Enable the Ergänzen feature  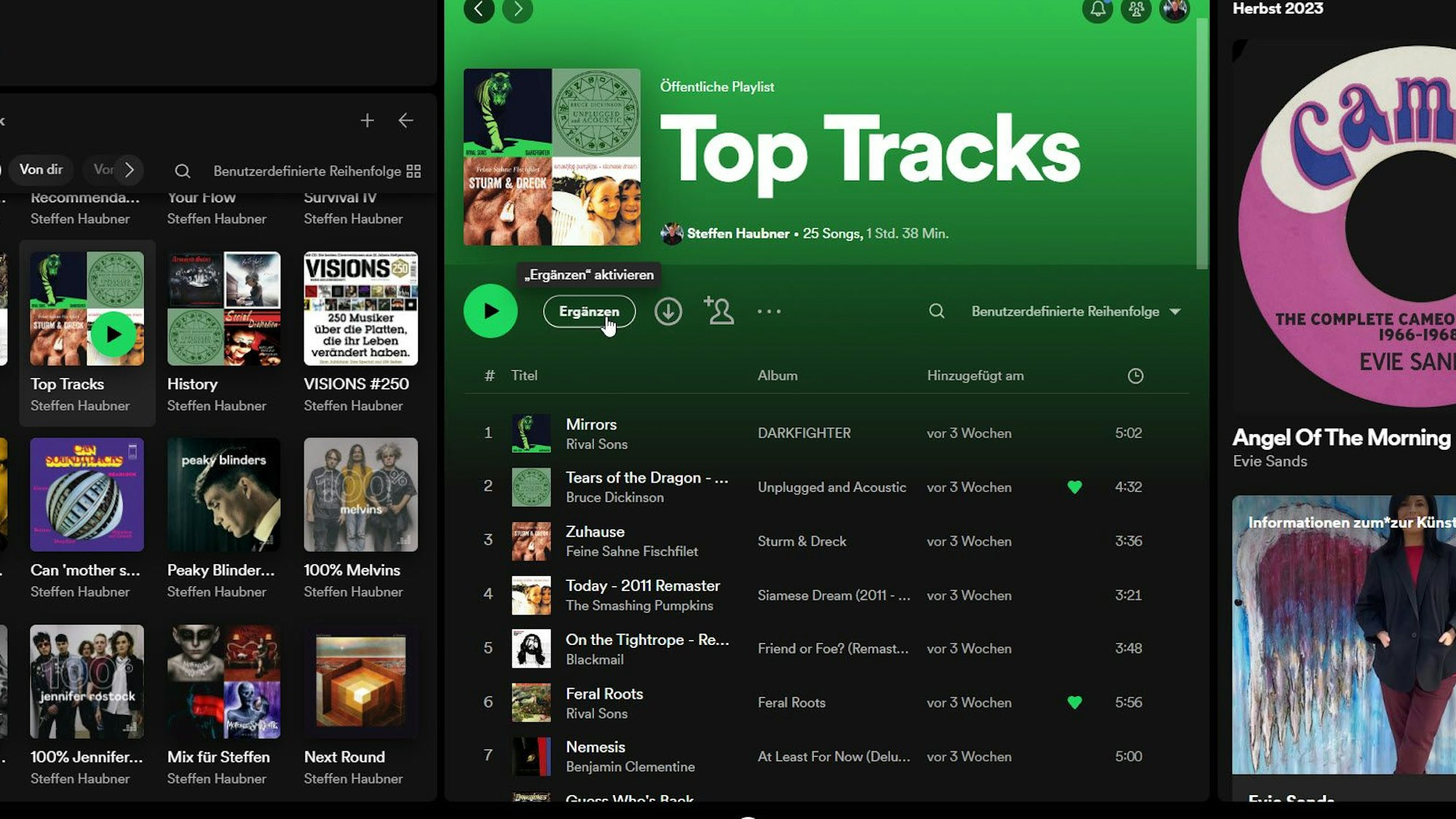click(588, 312)
